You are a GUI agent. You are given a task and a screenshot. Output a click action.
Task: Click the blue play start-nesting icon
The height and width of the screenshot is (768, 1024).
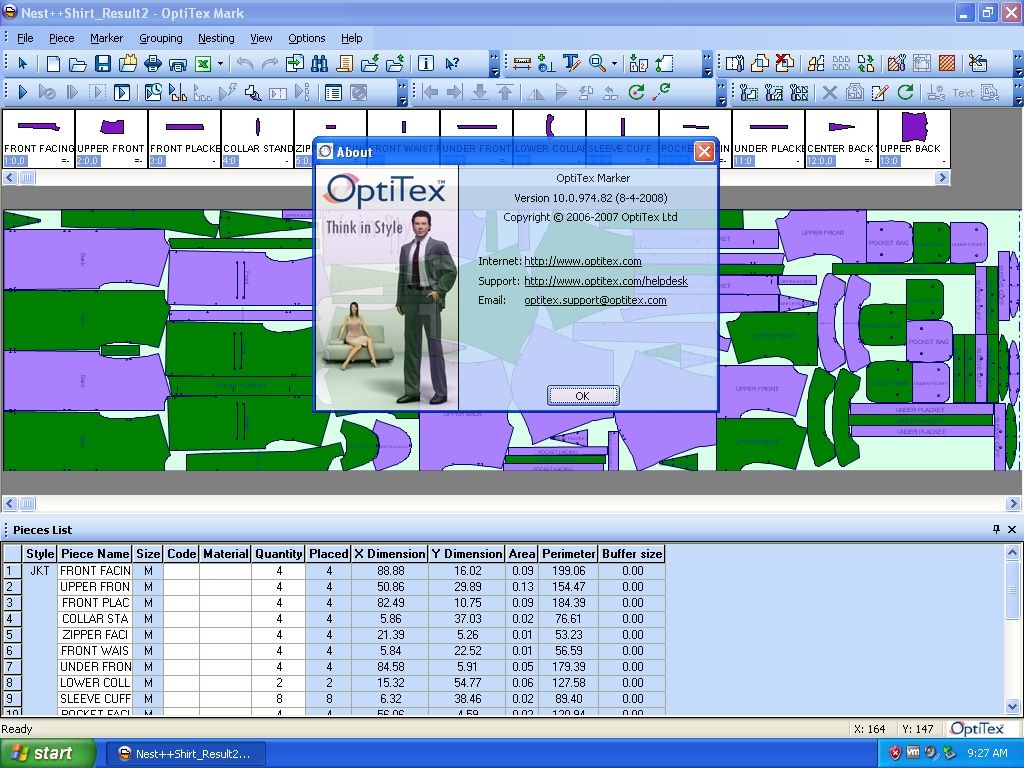tap(23, 93)
